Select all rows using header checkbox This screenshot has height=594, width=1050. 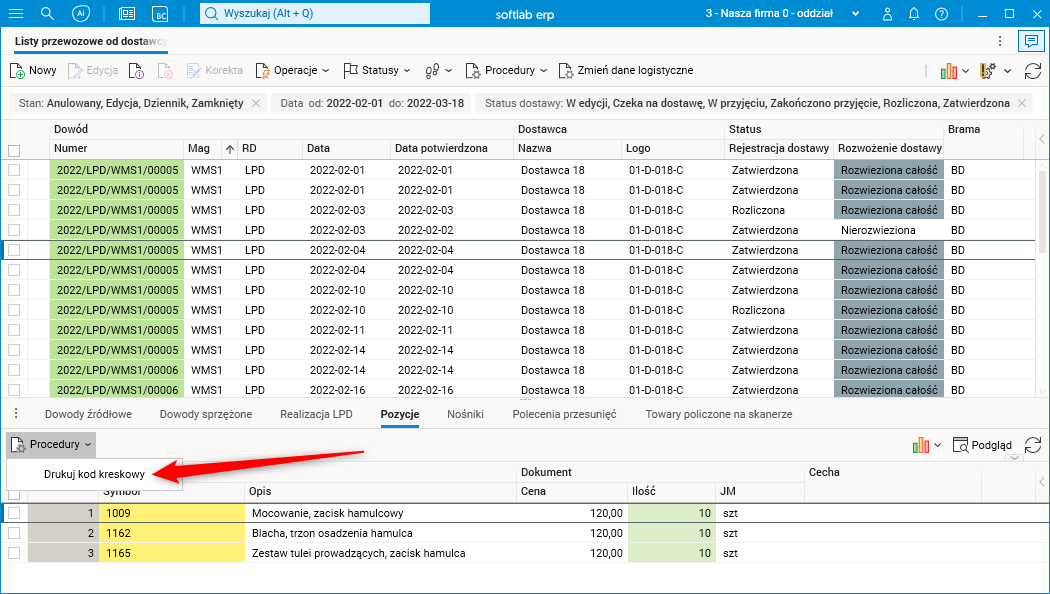point(14,150)
